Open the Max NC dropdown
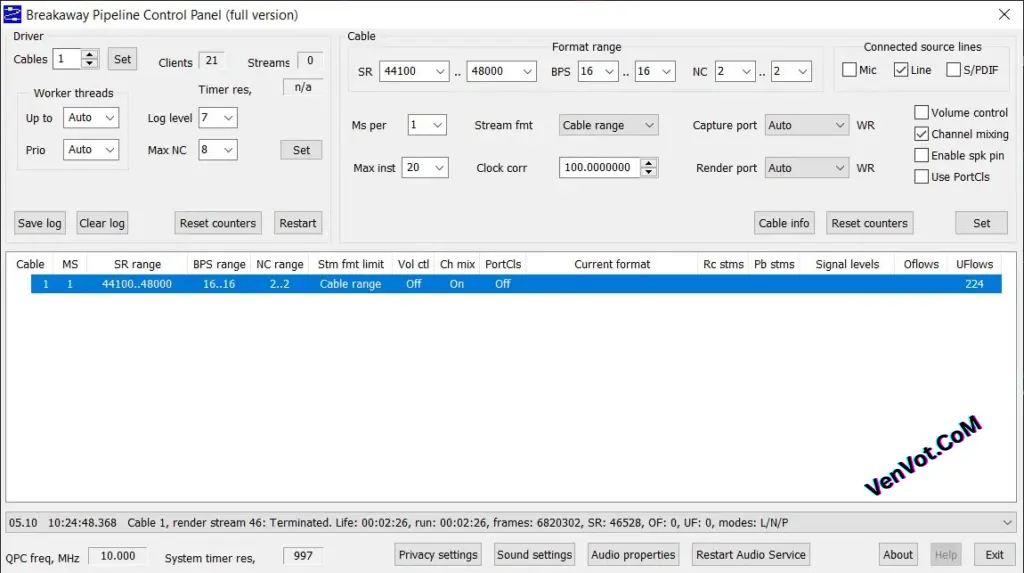The width and height of the screenshot is (1024, 573). click(x=217, y=150)
